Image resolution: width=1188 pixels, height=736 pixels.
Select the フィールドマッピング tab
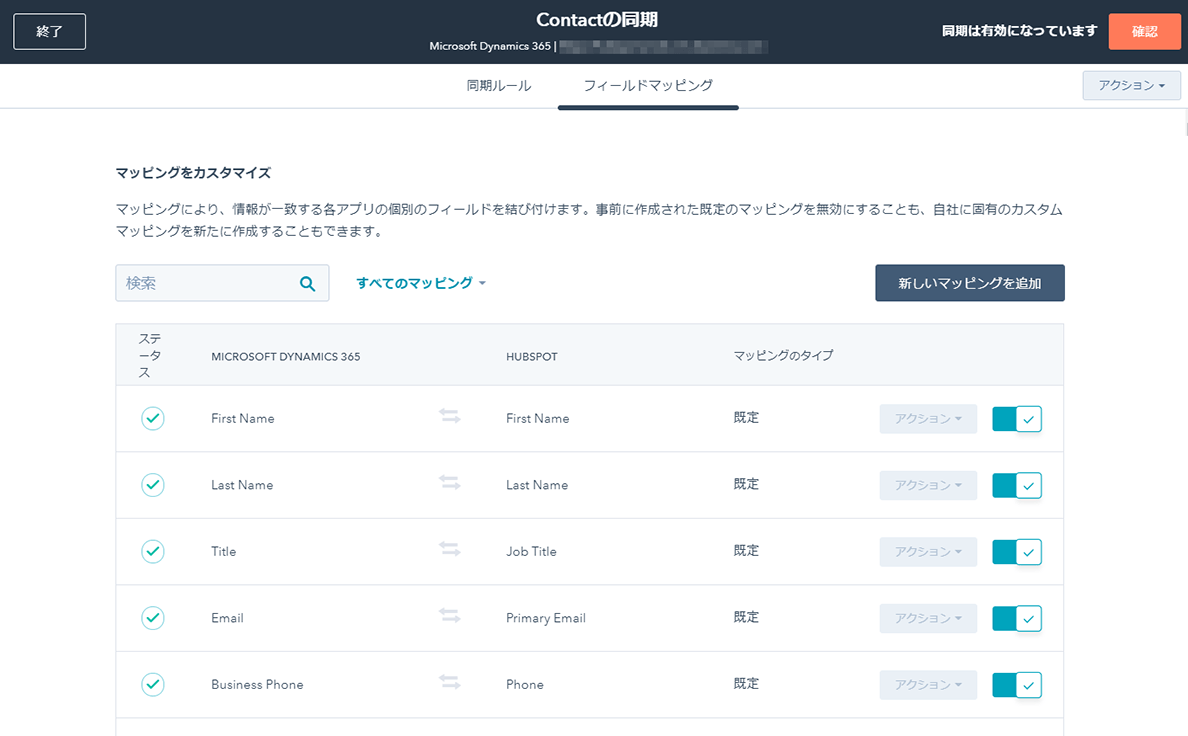(648, 86)
